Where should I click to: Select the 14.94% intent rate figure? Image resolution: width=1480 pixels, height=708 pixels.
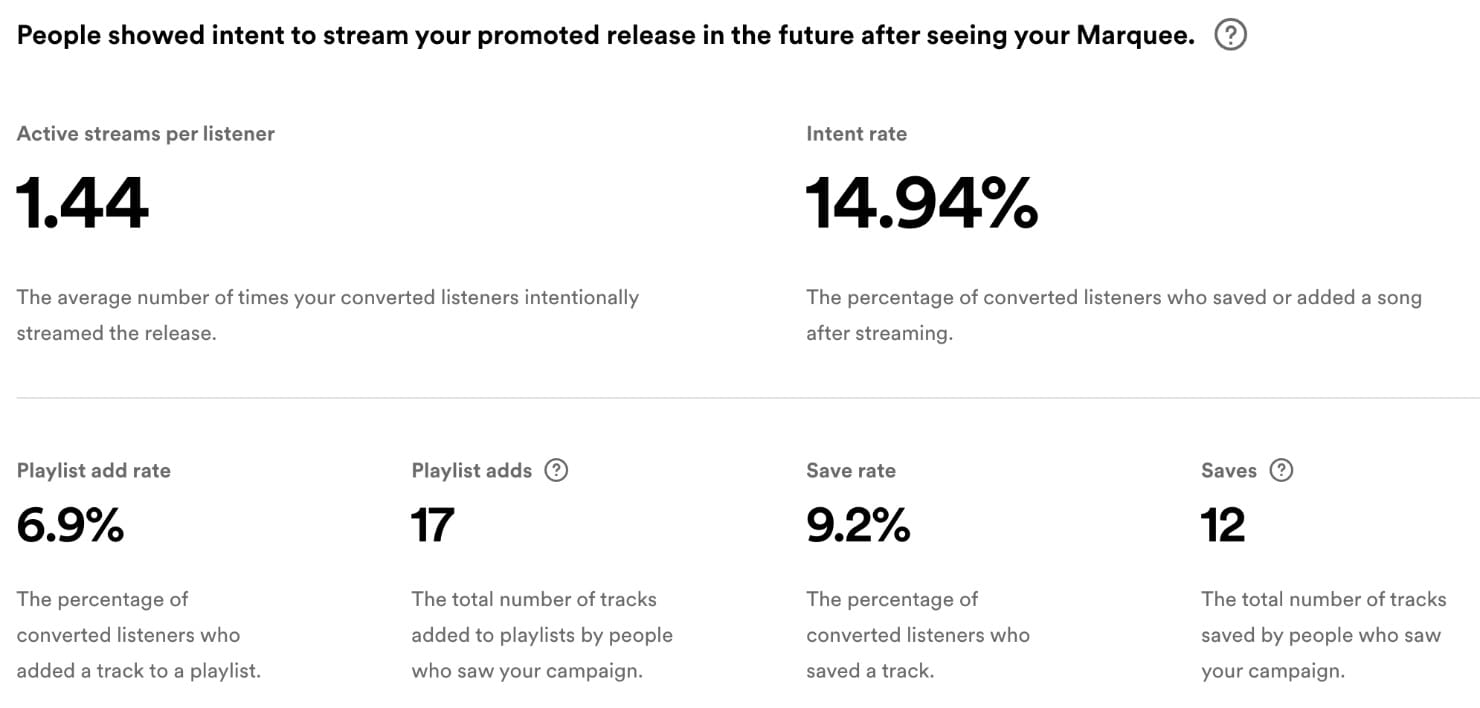point(921,203)
